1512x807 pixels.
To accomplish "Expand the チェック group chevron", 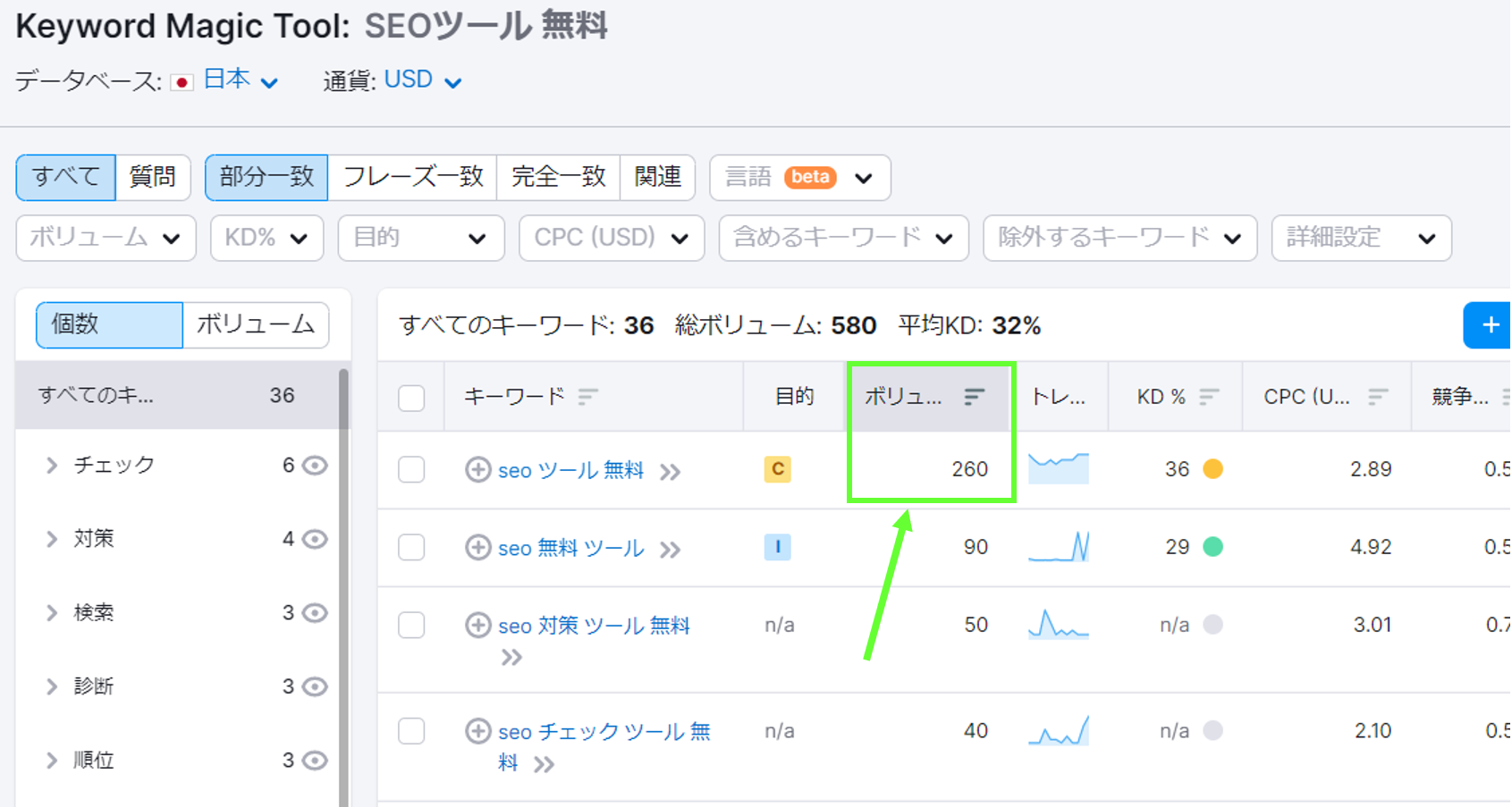I will (52, 466).
